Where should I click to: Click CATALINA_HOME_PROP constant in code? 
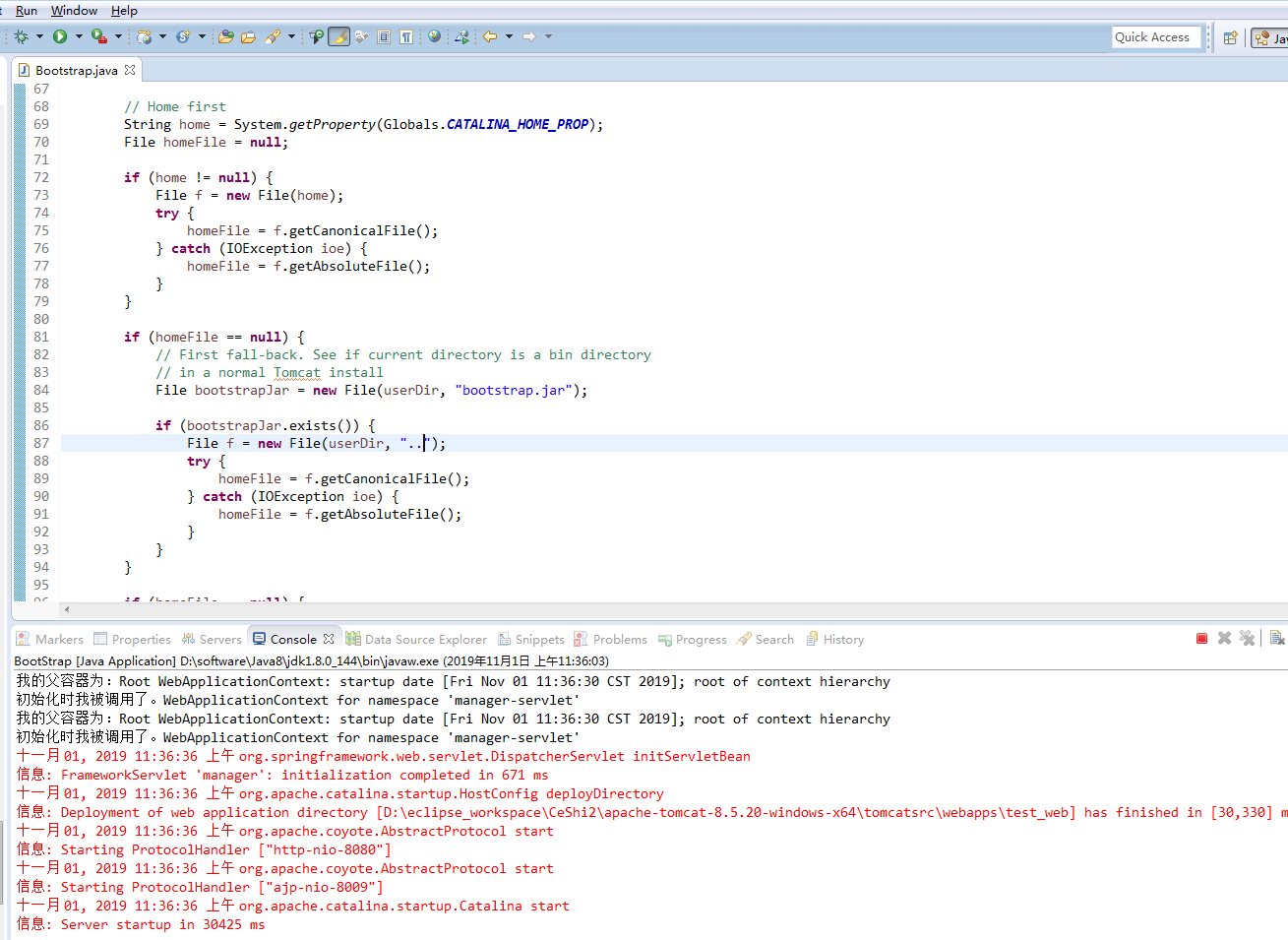pos(518,124)
